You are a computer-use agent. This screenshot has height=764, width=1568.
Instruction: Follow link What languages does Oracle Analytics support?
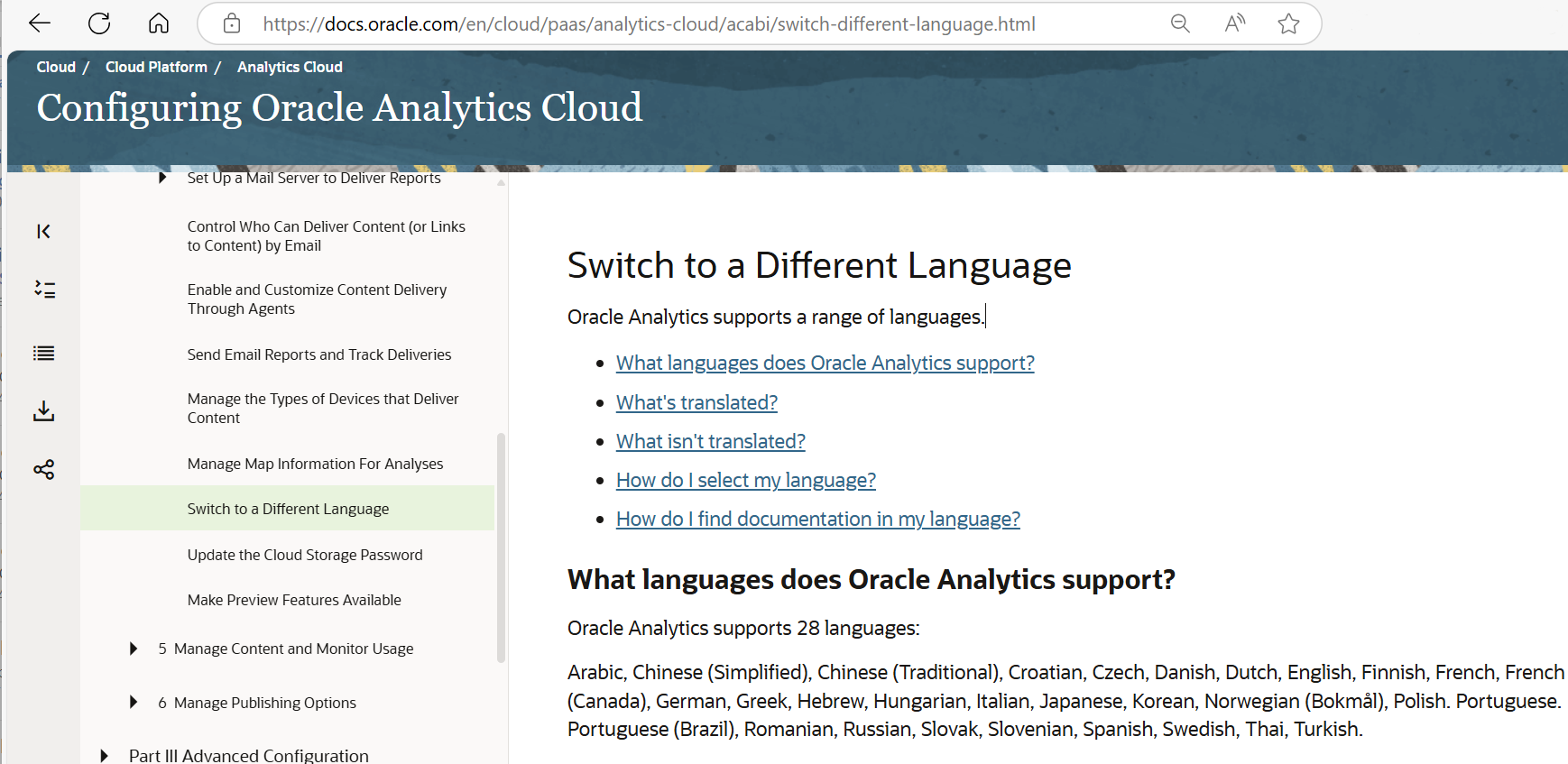(826, 363)
